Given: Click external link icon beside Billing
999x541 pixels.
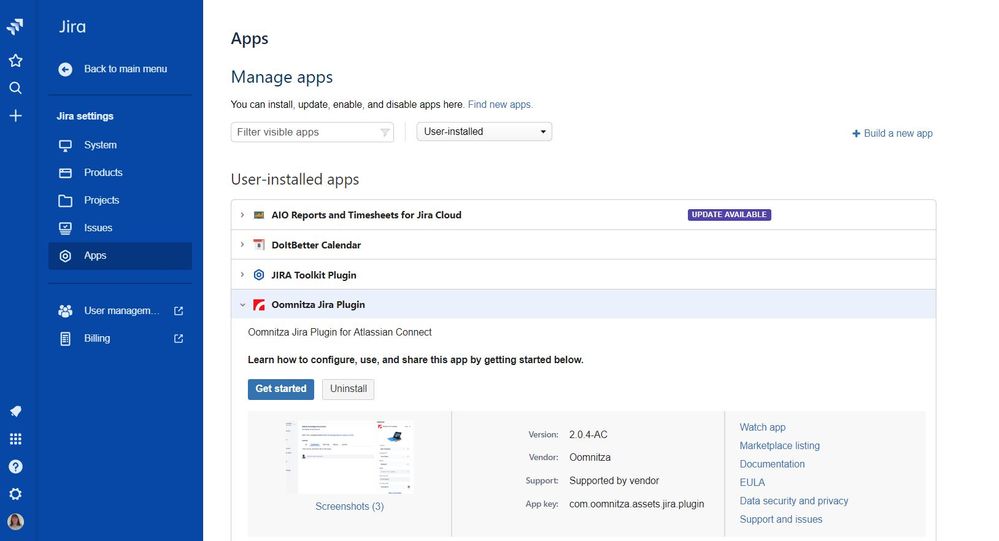Looking at the screenshot, I should click(x=178, y=338).
